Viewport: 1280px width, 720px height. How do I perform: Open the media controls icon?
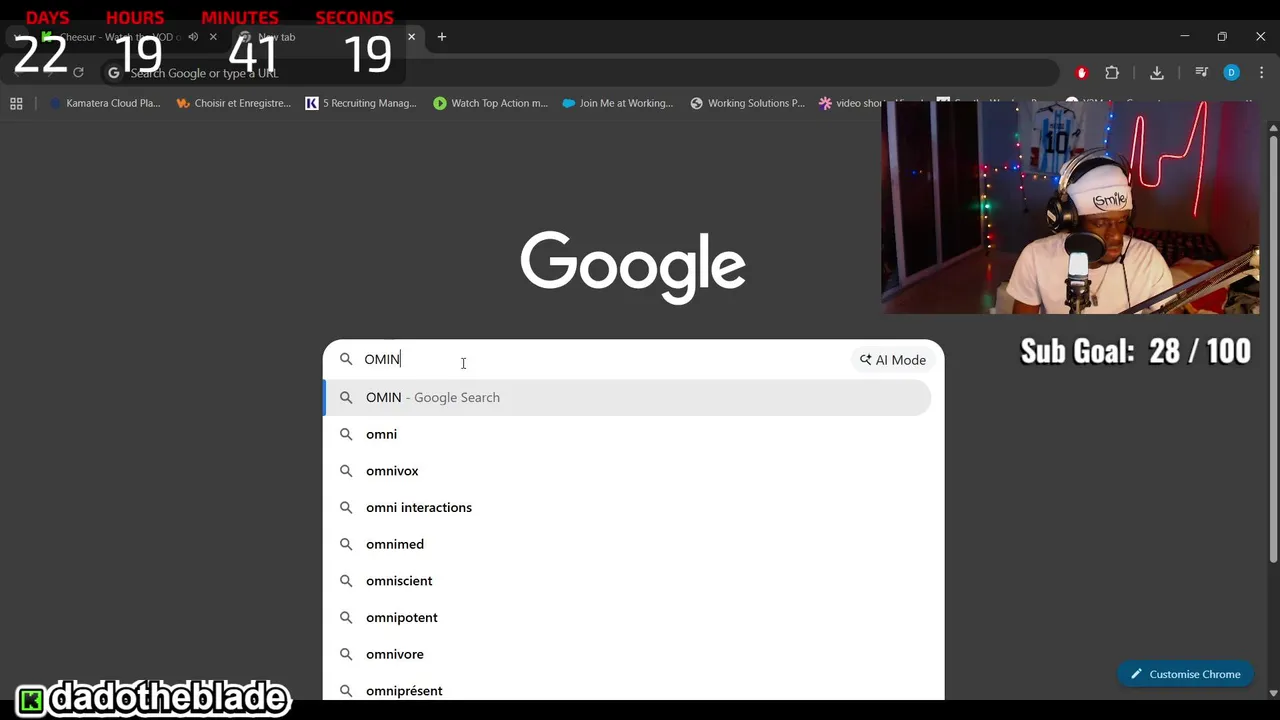point(1202,73)
